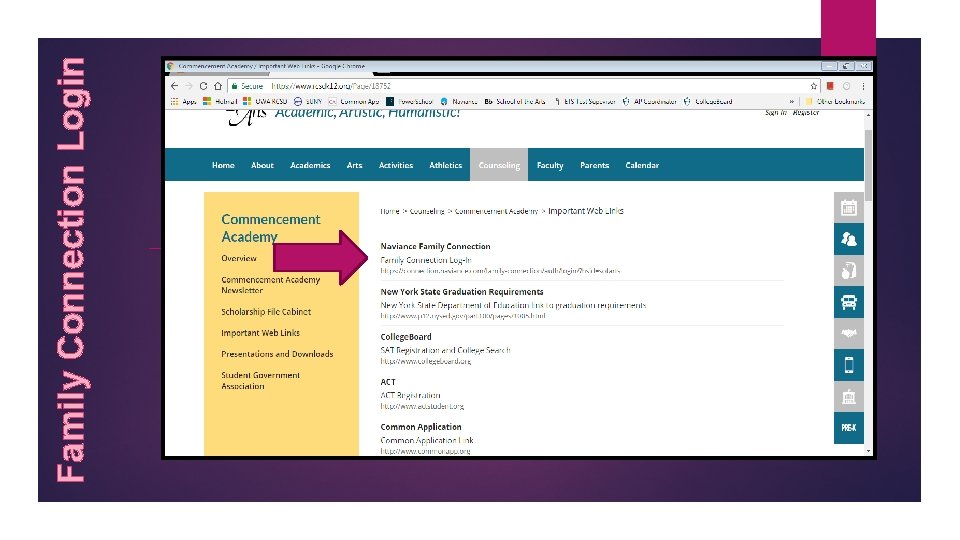This screenshot has width=960, height=540.
Task: Open the About navigation menu item
Action: [x=262, y=165]
